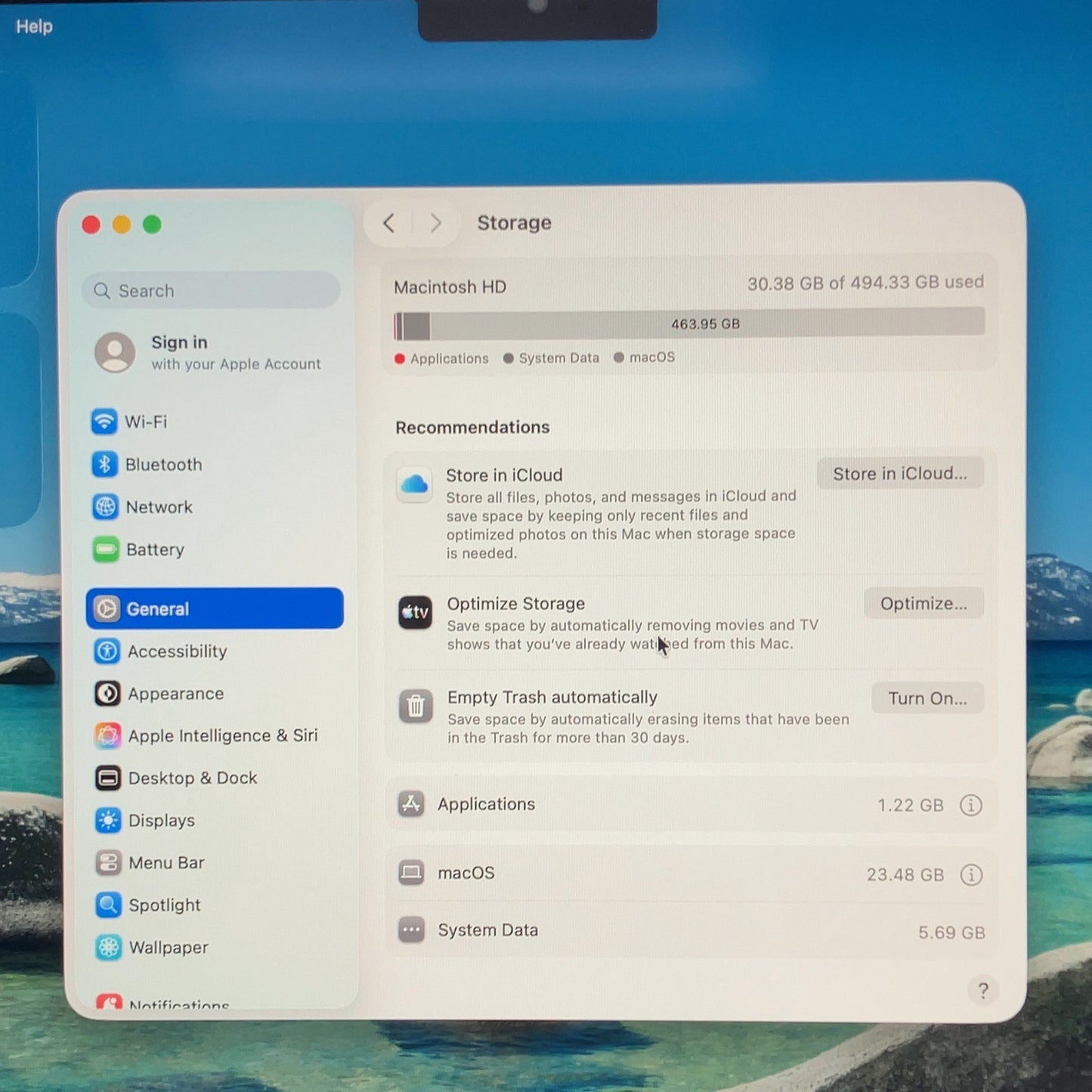Open the help question mark button
Image resolution: width=1092 pixels, height=1092 pixels.
(982, 990)
